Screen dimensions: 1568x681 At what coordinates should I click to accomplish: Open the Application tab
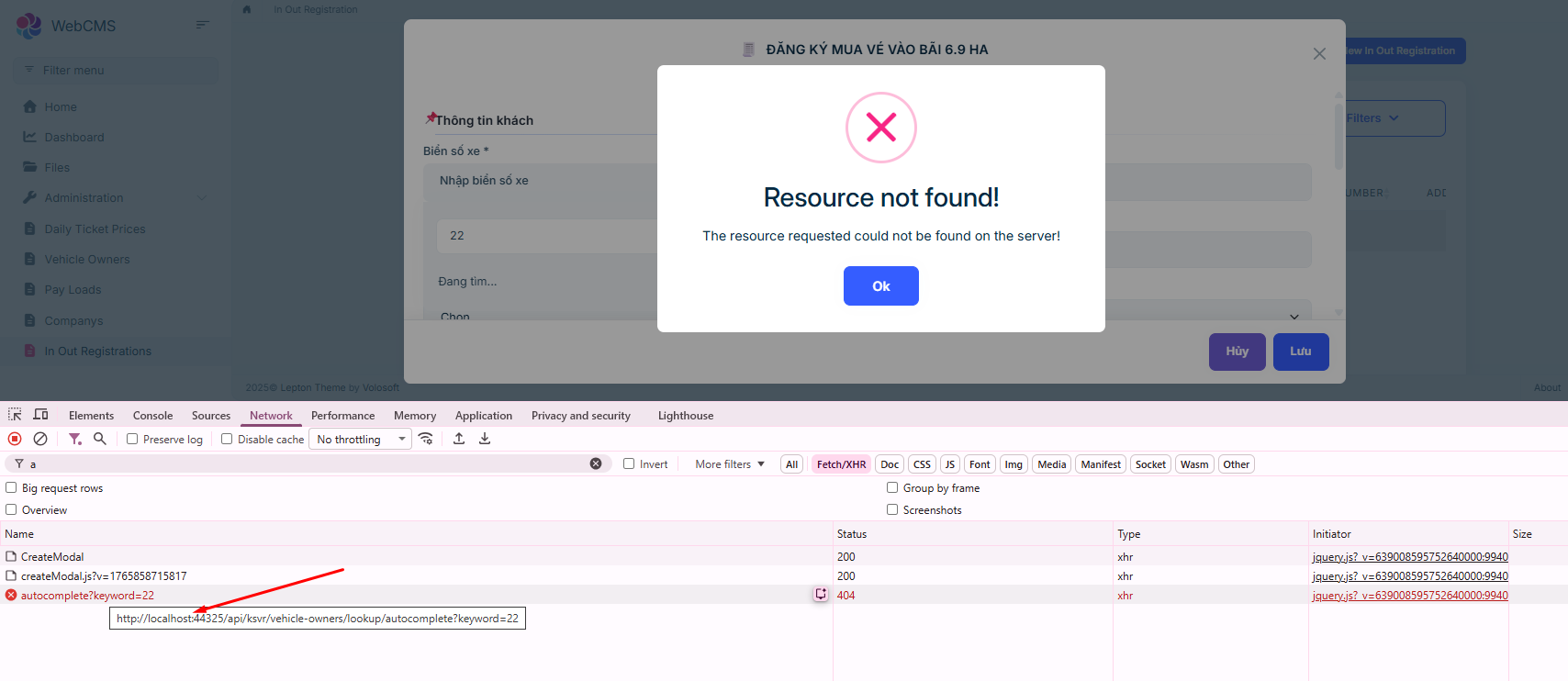[483, 416]
